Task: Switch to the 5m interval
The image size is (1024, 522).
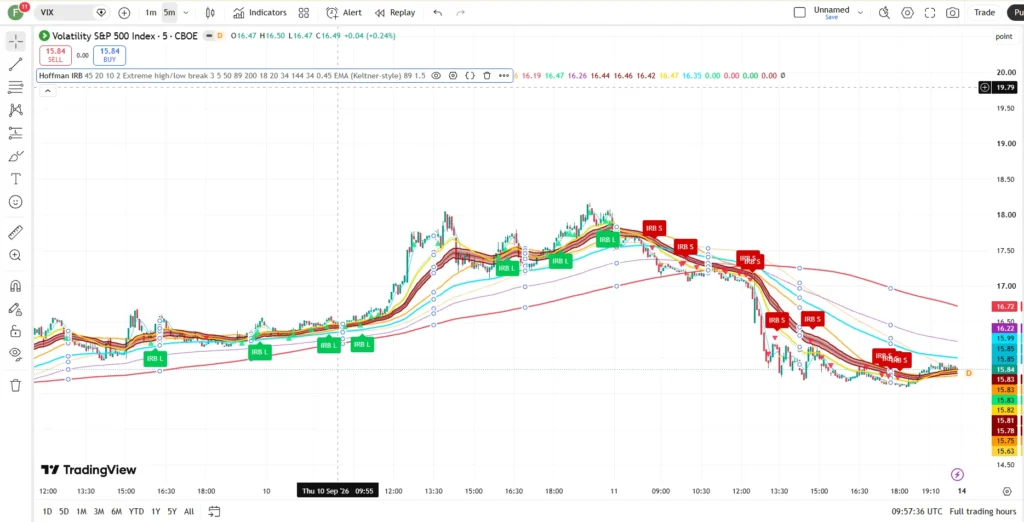Action: [x=169, y=12]
